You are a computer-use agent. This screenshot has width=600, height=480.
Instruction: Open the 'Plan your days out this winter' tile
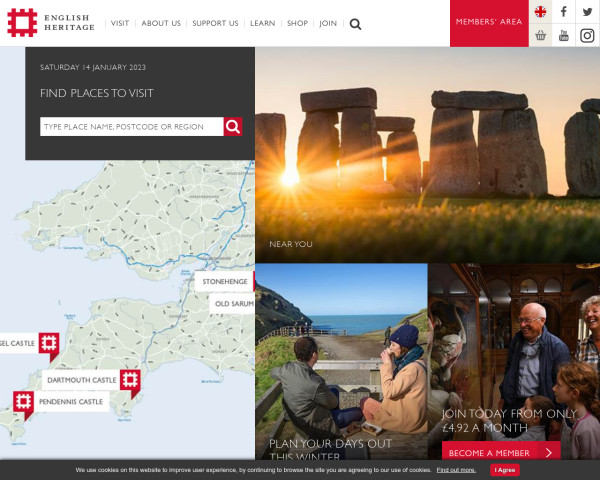point(341,361)
